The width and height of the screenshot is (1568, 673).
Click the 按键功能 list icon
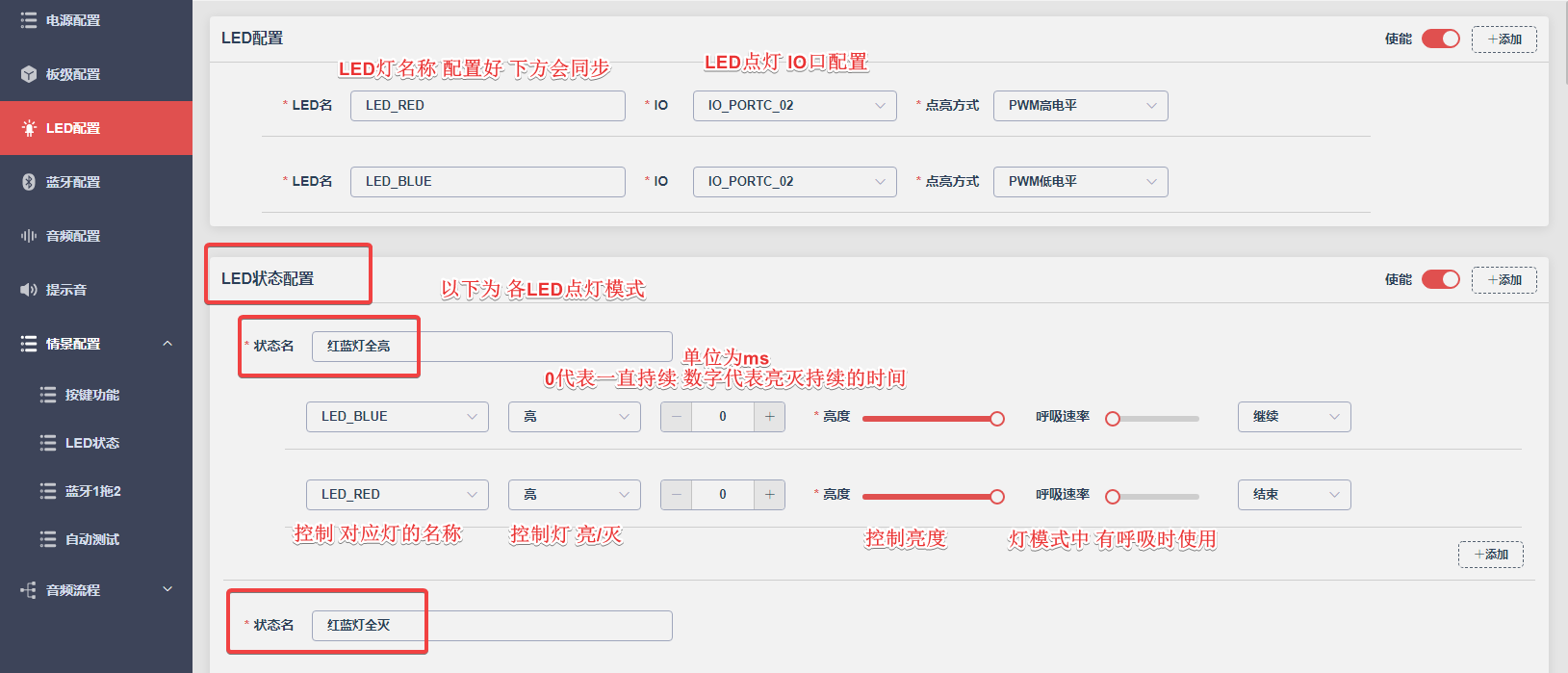tap(48, 395)
